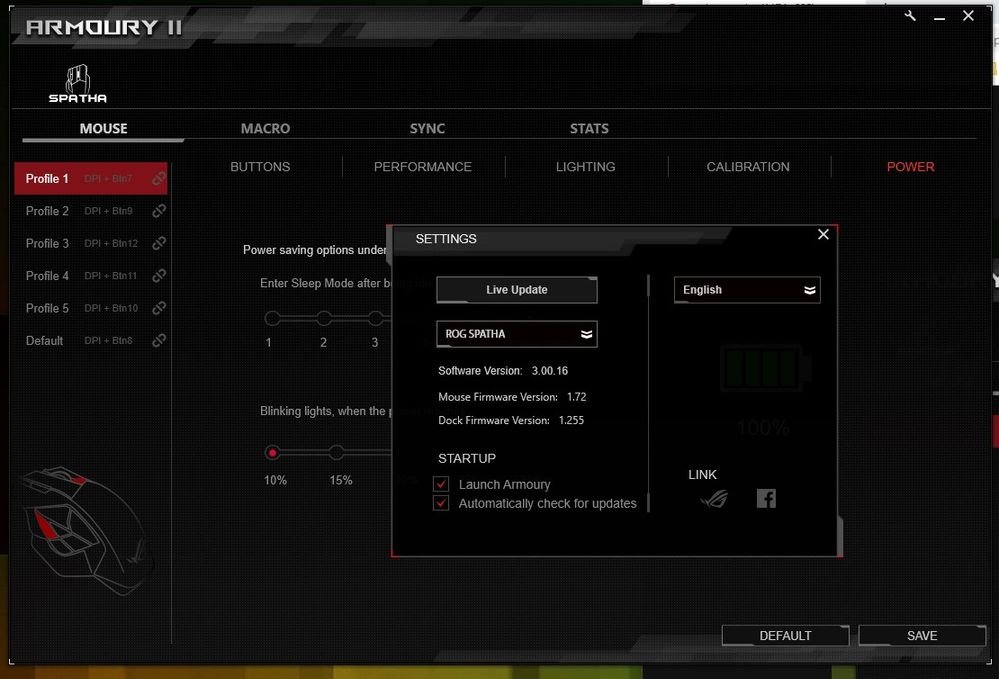The image size is (999, 679).
Task: Click the Spatha mouse illustration
Action: point(86,531)
